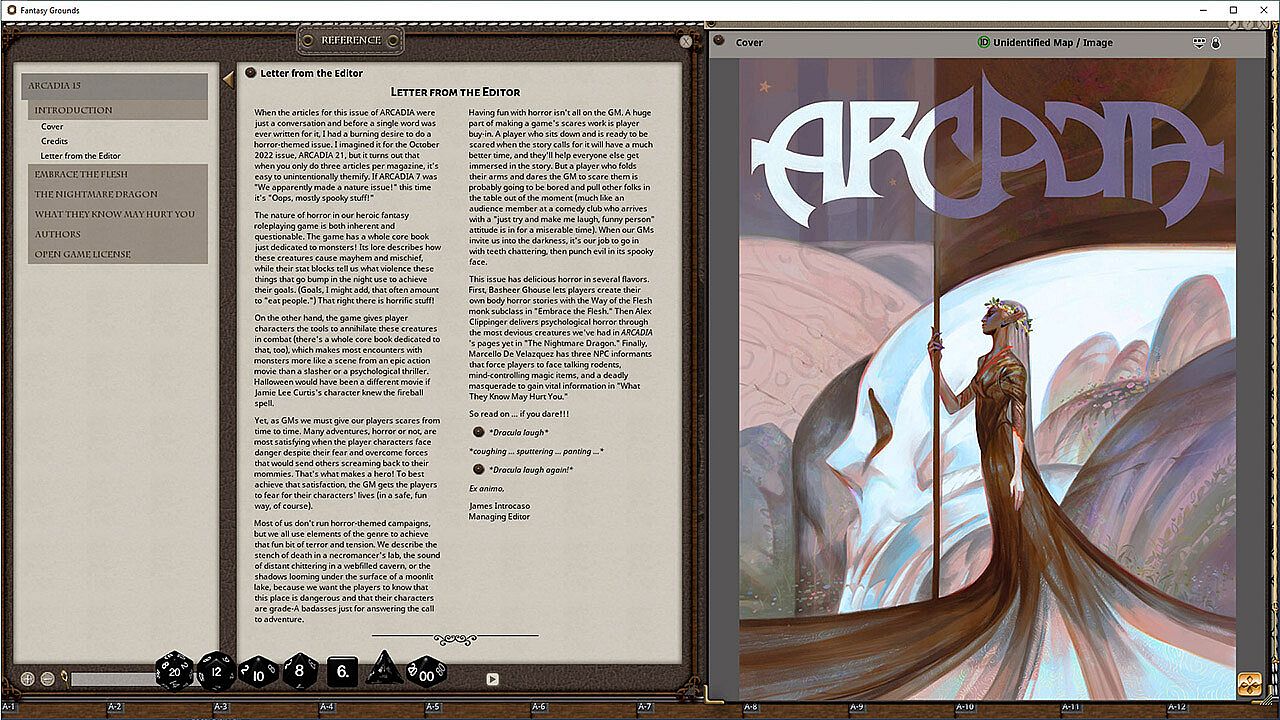Toggle the ID identification icon on image
Image resolution: width=1280 pixels, height=720 pixels.
[984, 42]
